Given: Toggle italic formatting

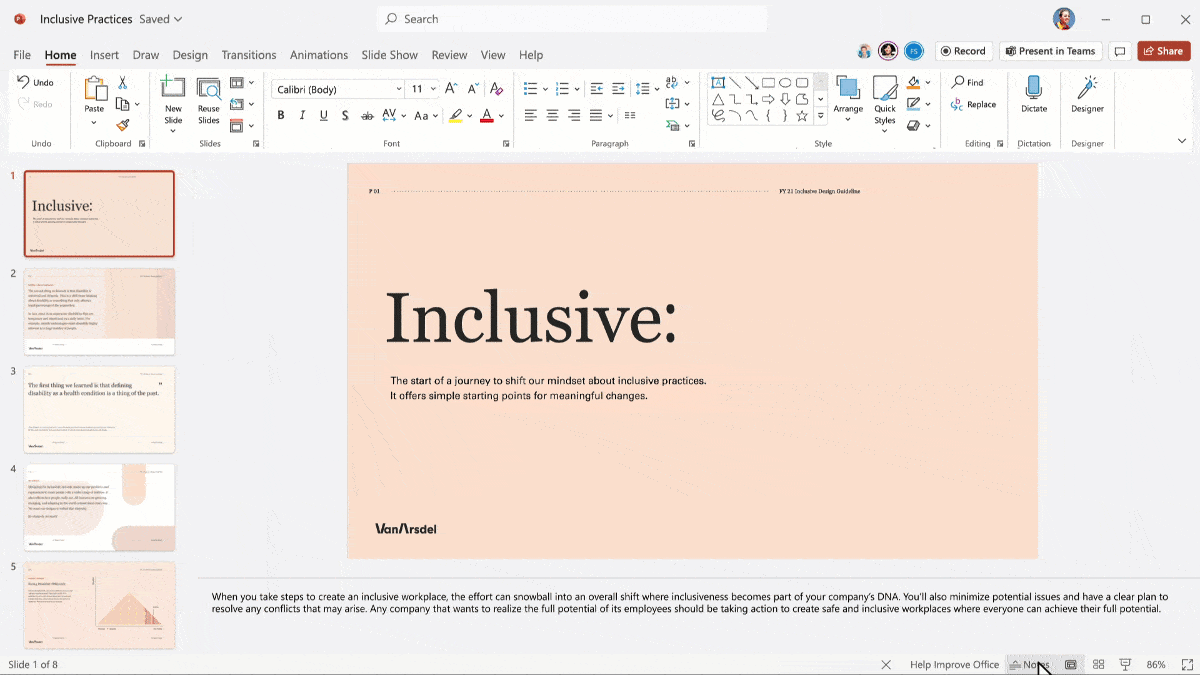Looking at the screenshot, I should click(302, 115).
